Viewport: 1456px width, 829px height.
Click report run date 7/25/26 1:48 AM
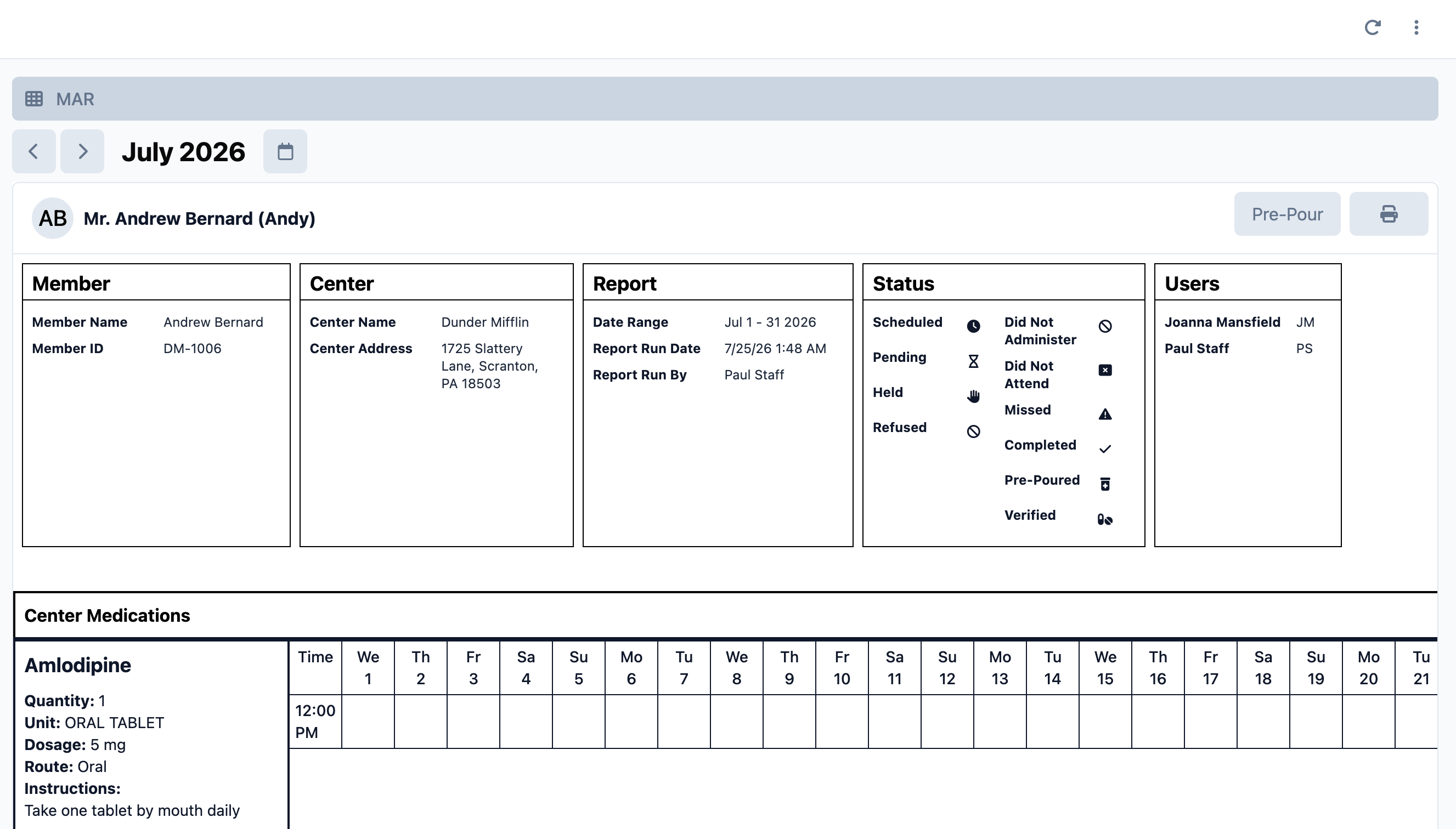[x=775, y=349]
